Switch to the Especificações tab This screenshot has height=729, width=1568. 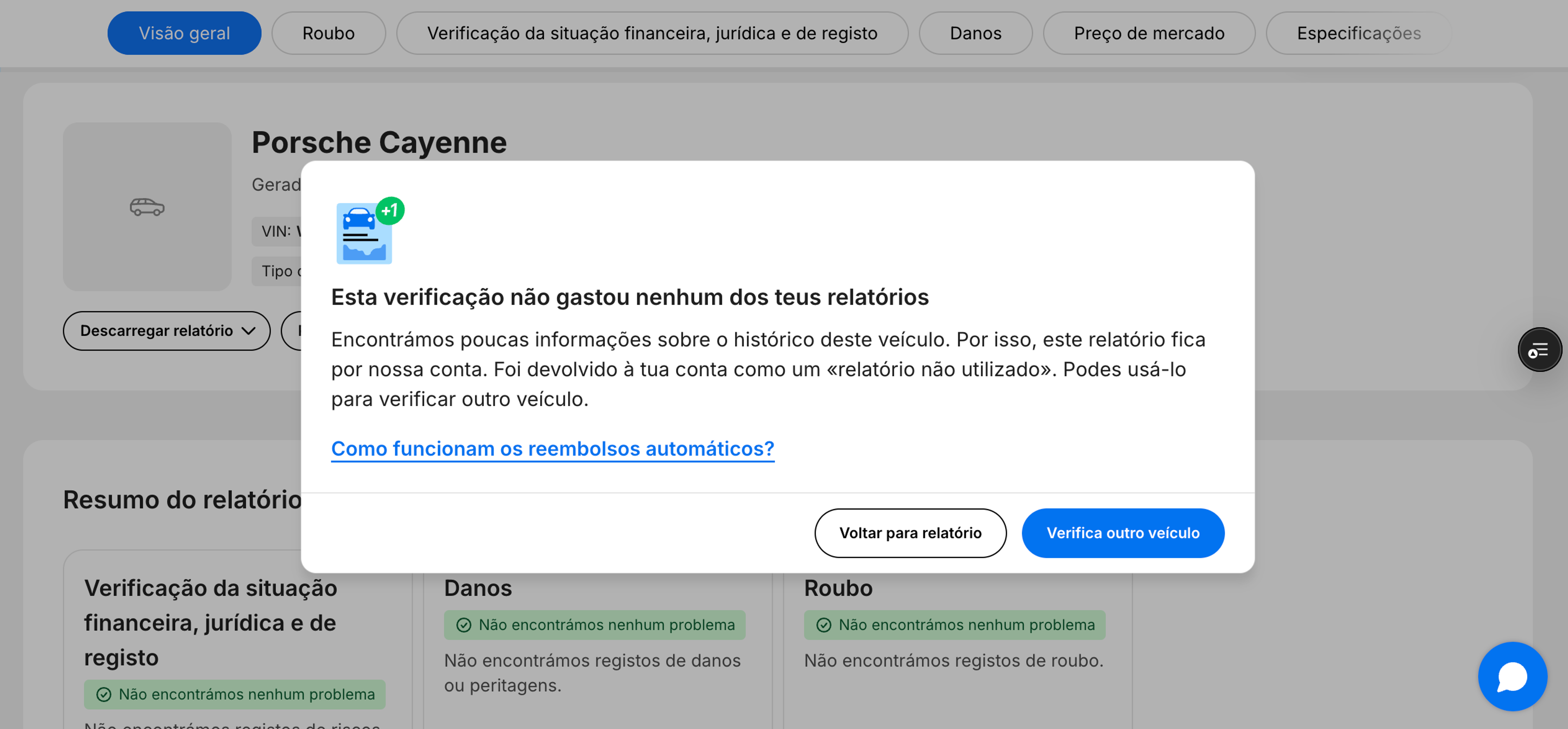[x=1359, y=33]
